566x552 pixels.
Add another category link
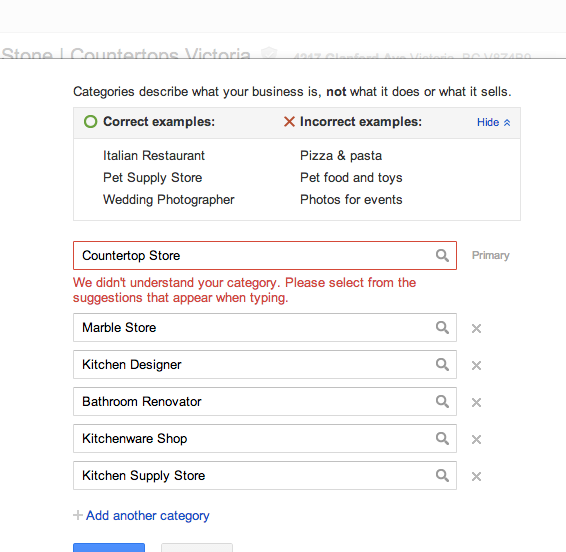148,516
